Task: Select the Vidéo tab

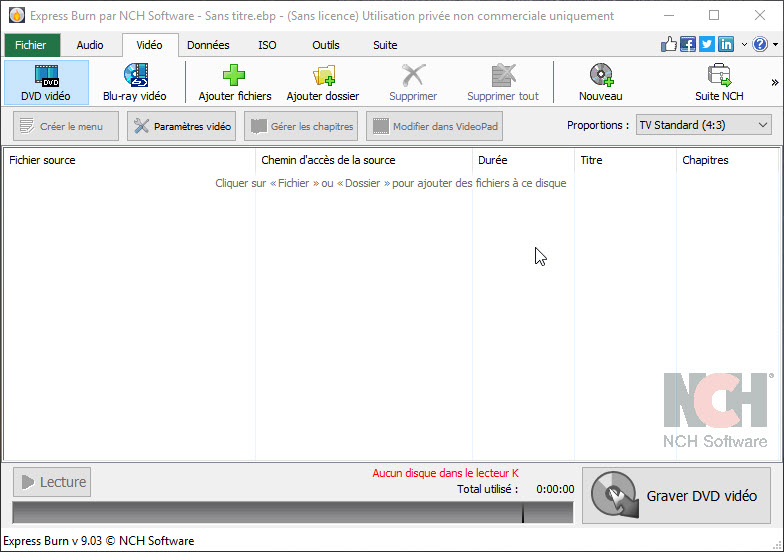Action: point(150,45)
